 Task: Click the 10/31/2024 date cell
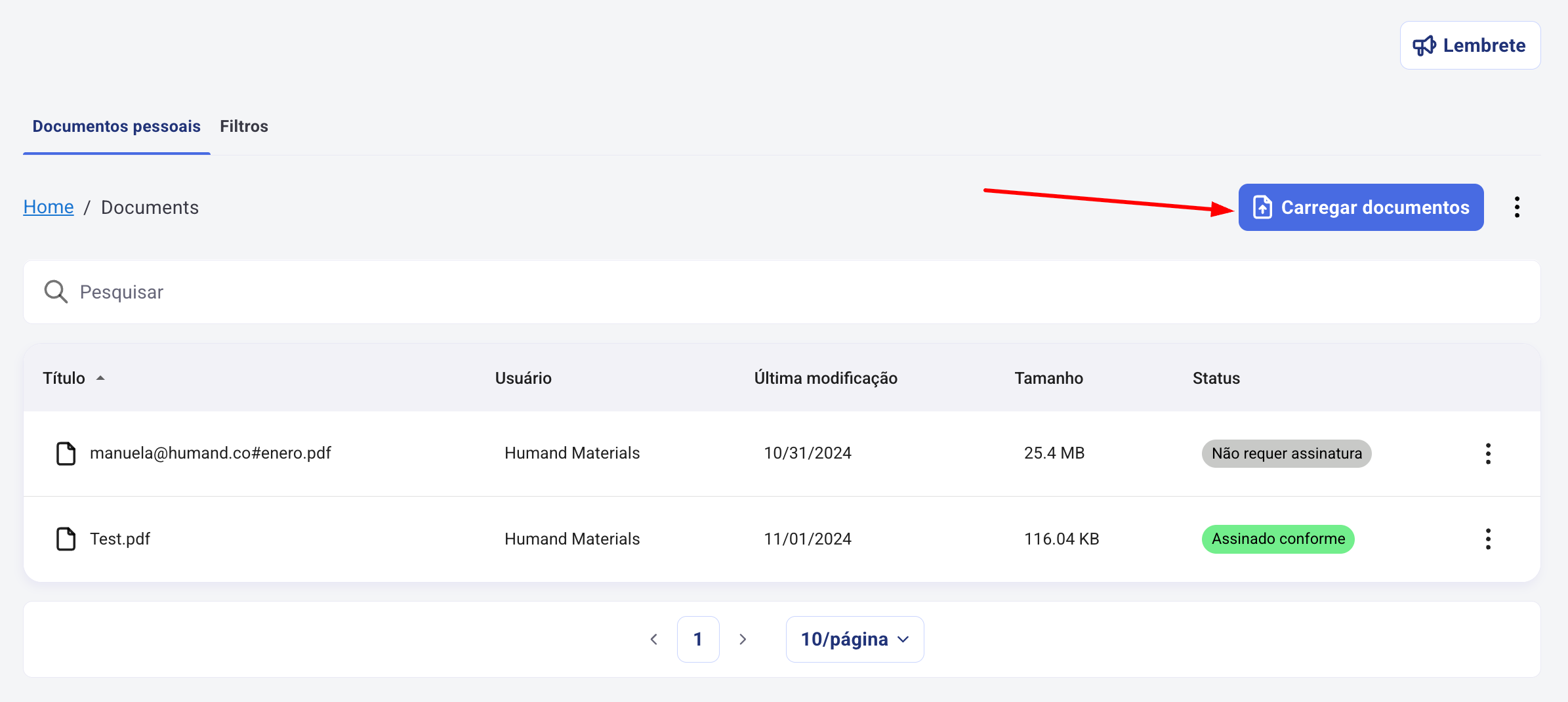808,453
